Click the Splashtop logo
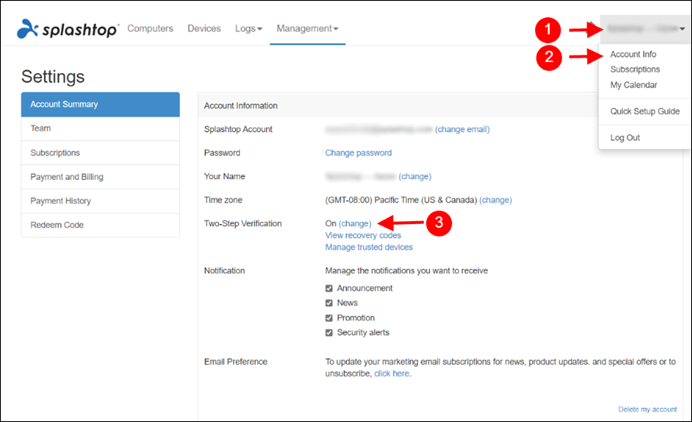Screen dimensions: 692x422 coord(68,29)
